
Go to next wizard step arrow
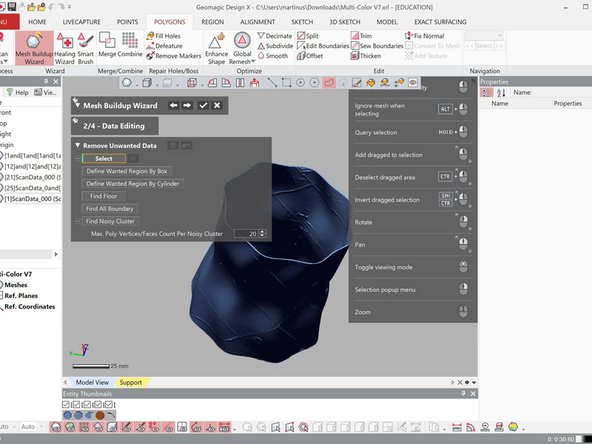(x=187, y=105)
